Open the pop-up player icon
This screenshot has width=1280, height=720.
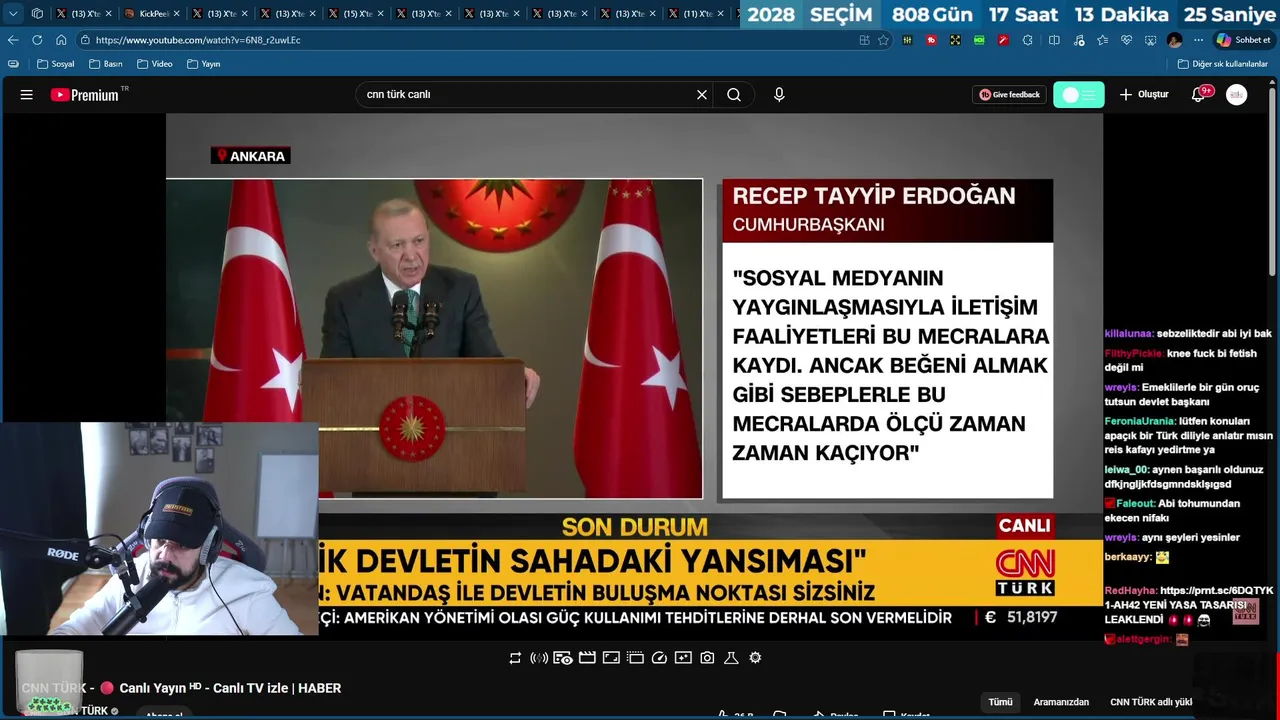[635, 658]
